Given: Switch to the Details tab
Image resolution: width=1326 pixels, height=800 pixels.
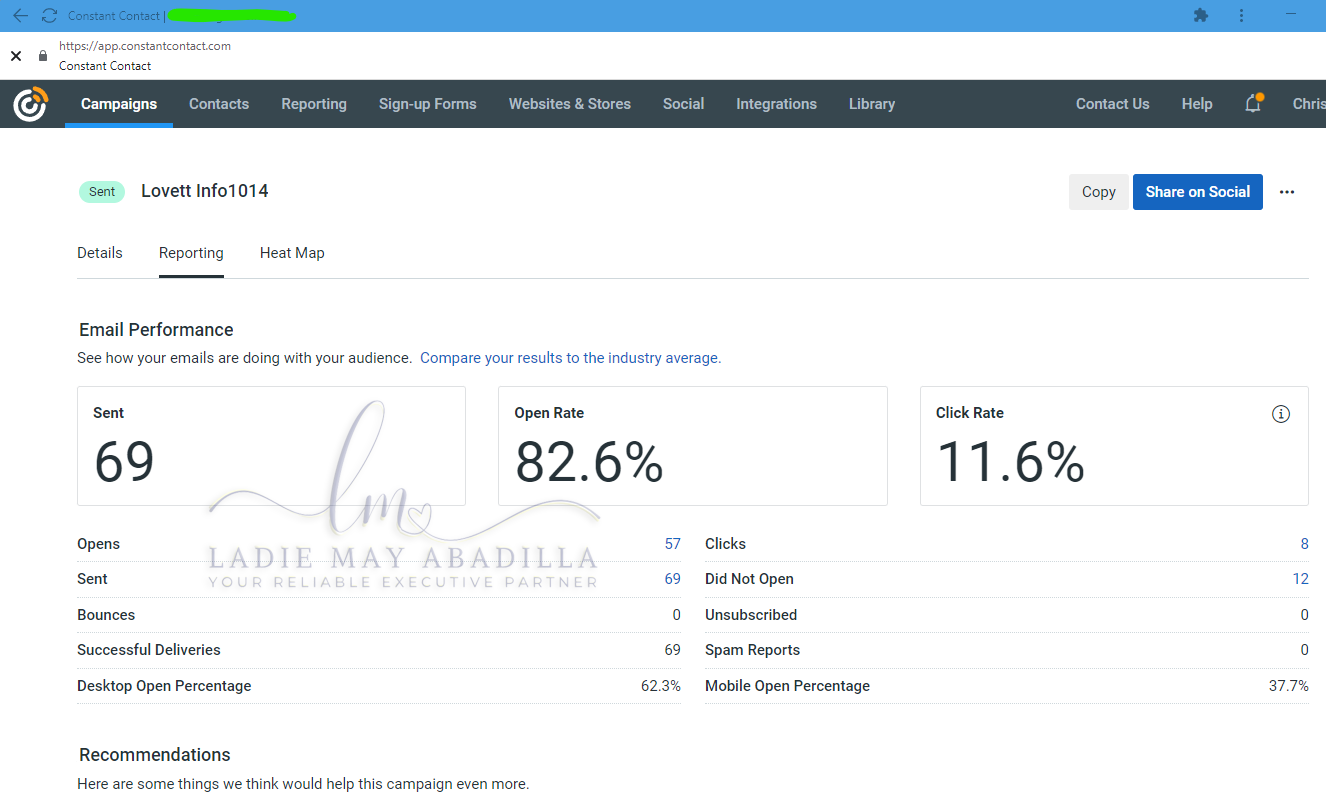Looking at the screenshot, I should [x=100, y=253].
